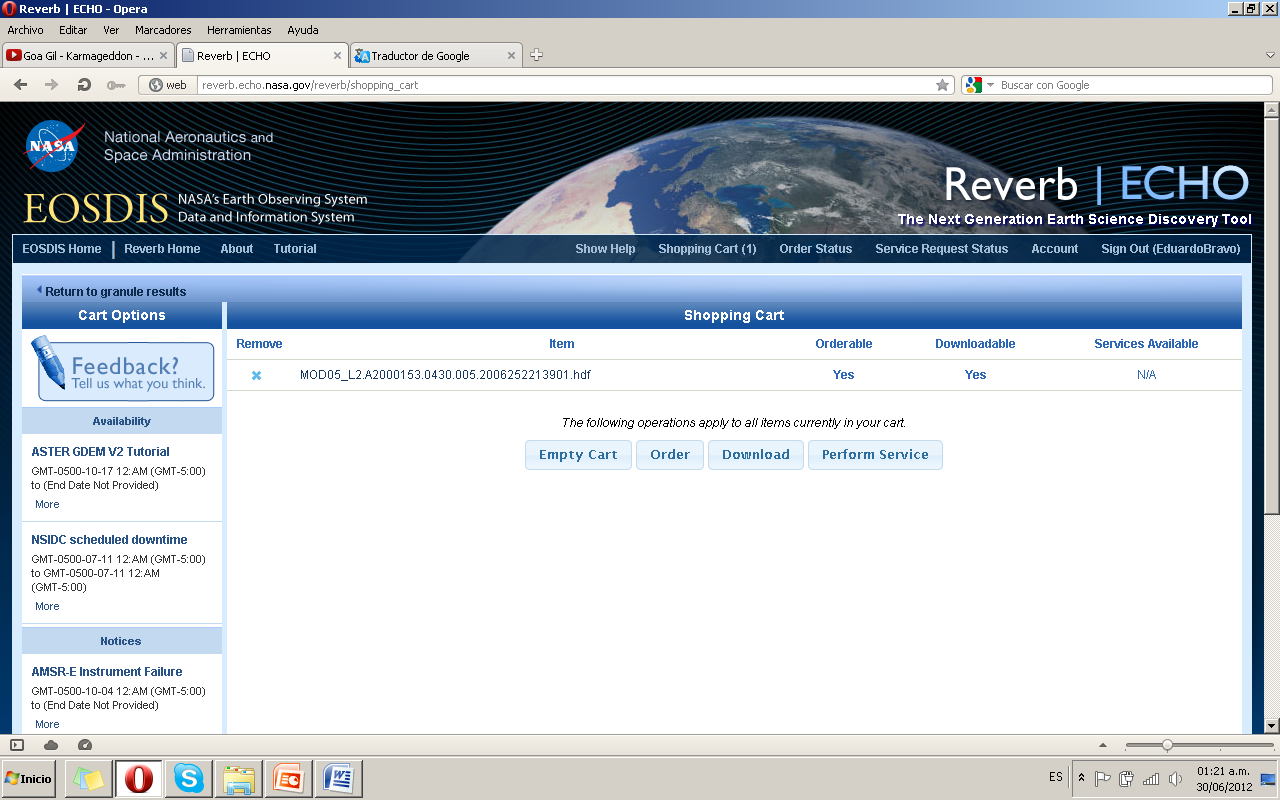Open the Editar menu
Image resolution: width=1280 pixels, height=800 pixels.
(x=73, y=30)
